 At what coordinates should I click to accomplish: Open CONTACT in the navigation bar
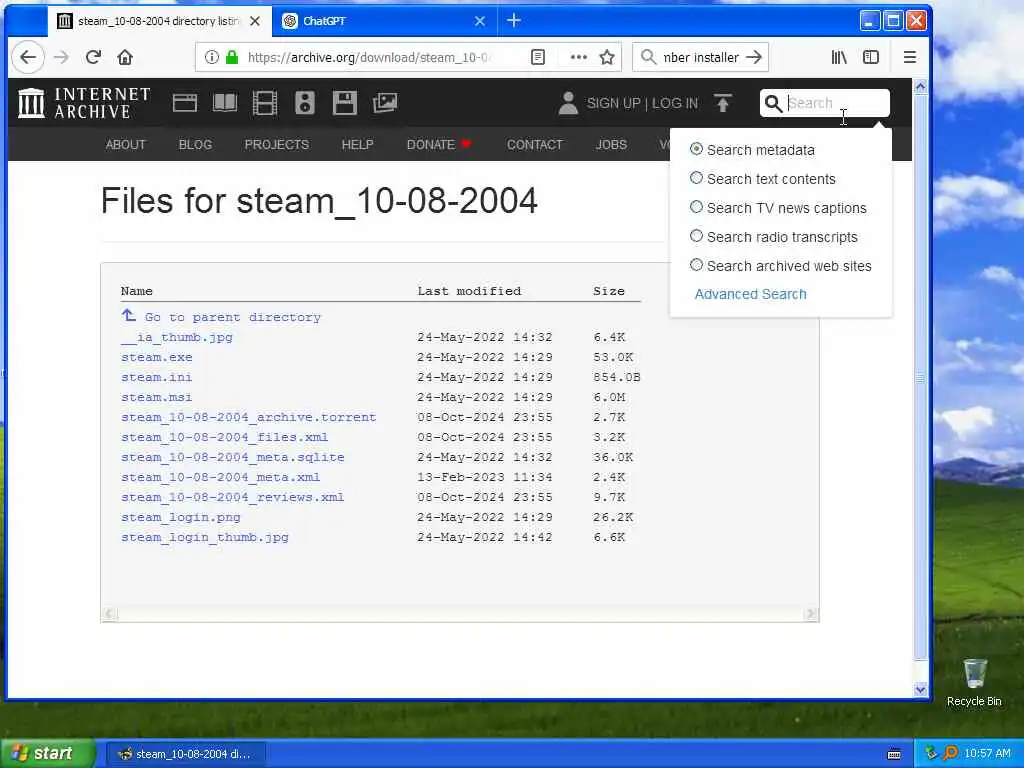tap(534, 144)
